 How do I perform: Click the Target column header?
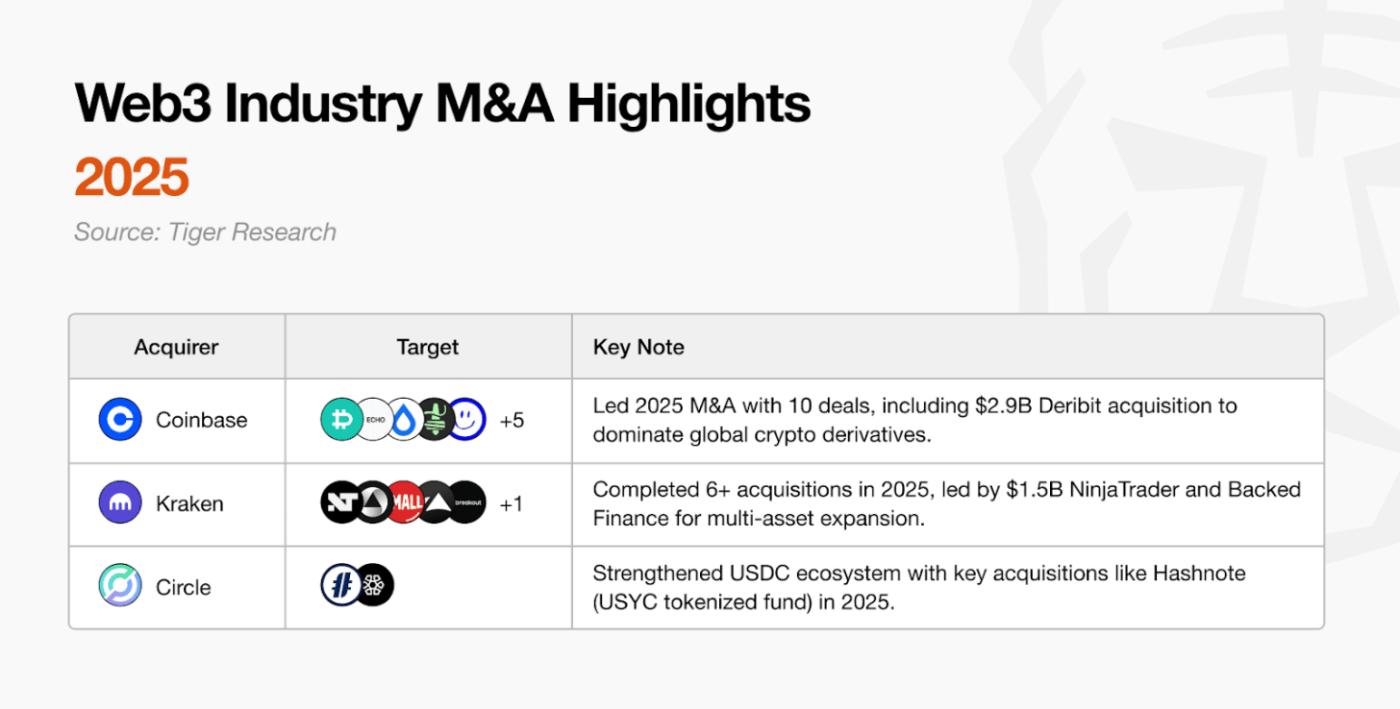[x=427, y=347]
